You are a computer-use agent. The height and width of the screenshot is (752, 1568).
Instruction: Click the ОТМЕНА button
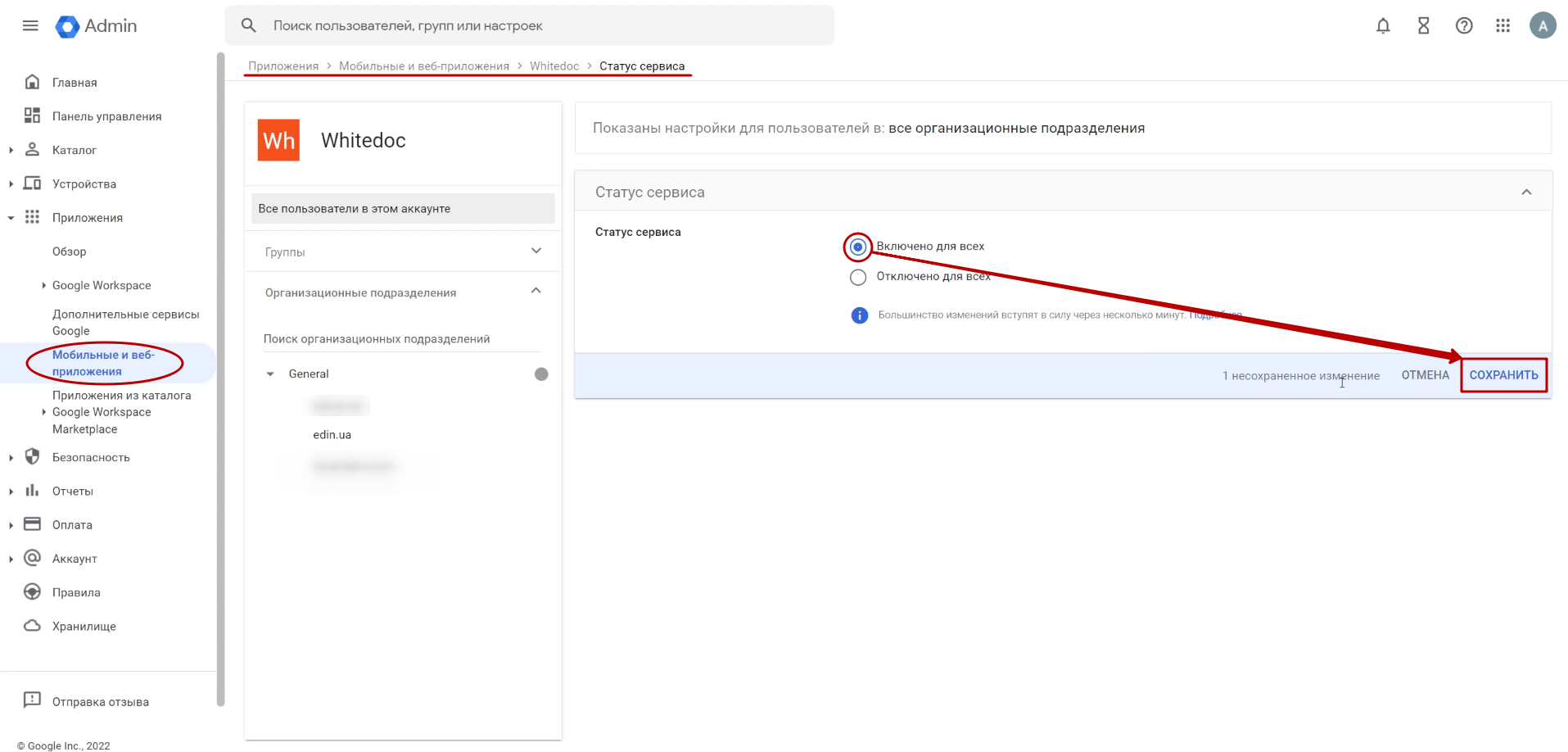coord(1425,375)
